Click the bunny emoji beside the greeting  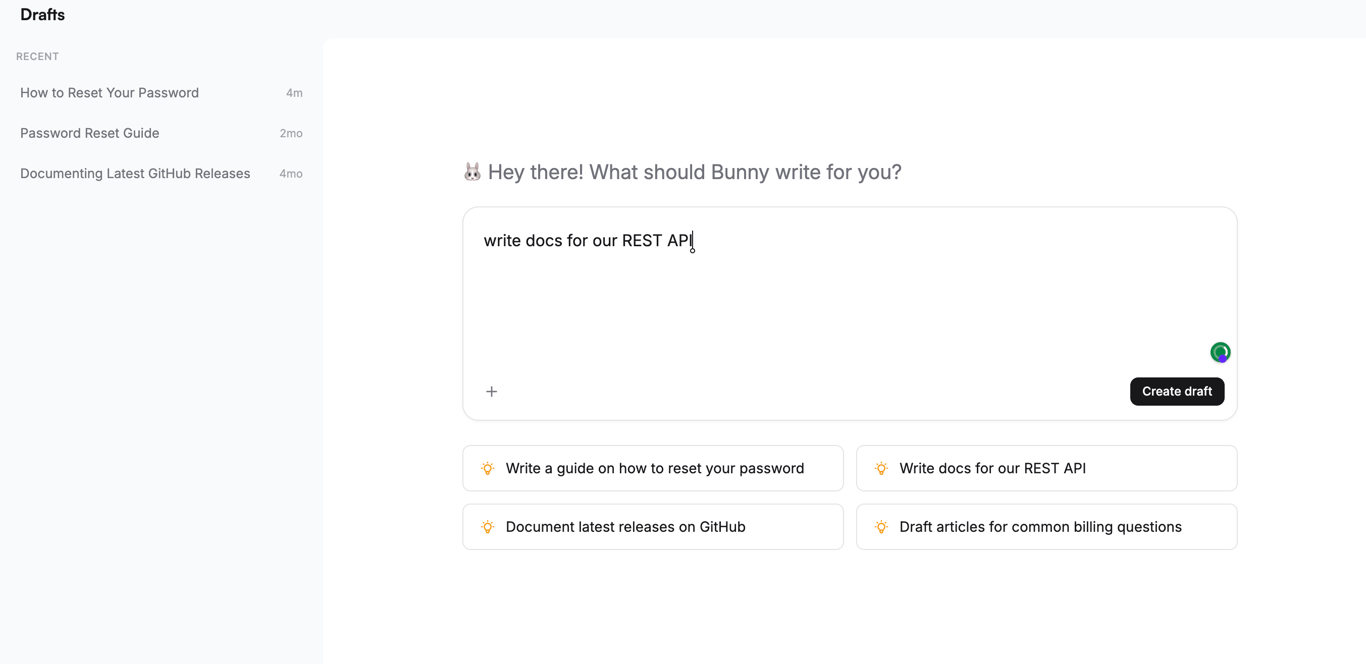point(472,172)
